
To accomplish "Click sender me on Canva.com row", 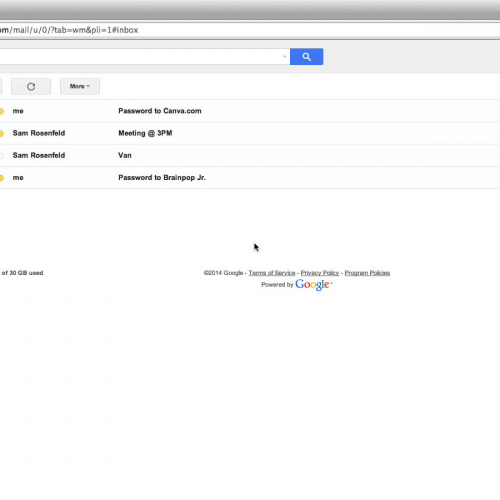I will pyautogui.click(x=18, y=111).
